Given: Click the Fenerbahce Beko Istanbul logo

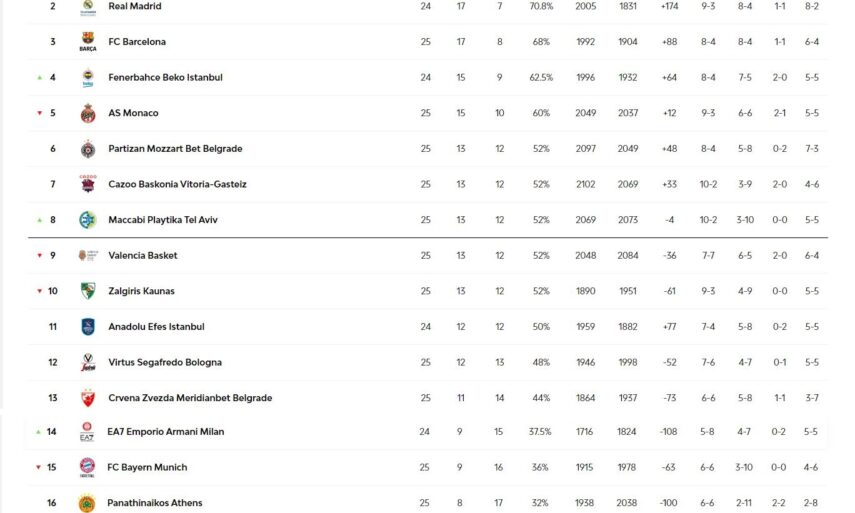Looking at the screenshot, I should (x=87, y=78).
